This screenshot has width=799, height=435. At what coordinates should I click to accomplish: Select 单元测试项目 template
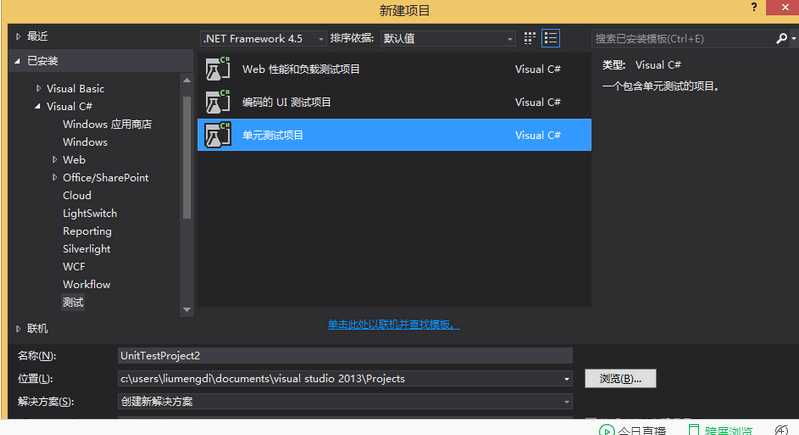click(394, 135)
